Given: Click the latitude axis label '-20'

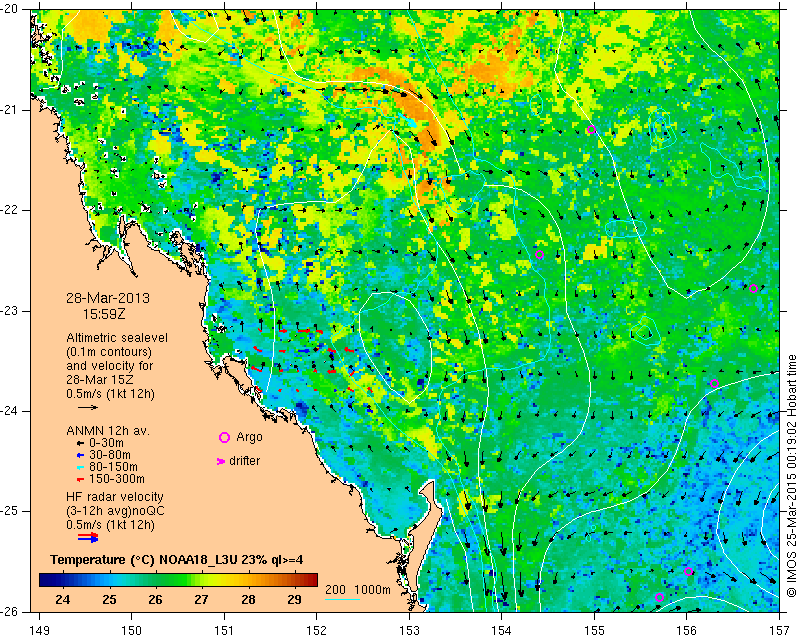Looking at the screenshot, I should 11,9.
